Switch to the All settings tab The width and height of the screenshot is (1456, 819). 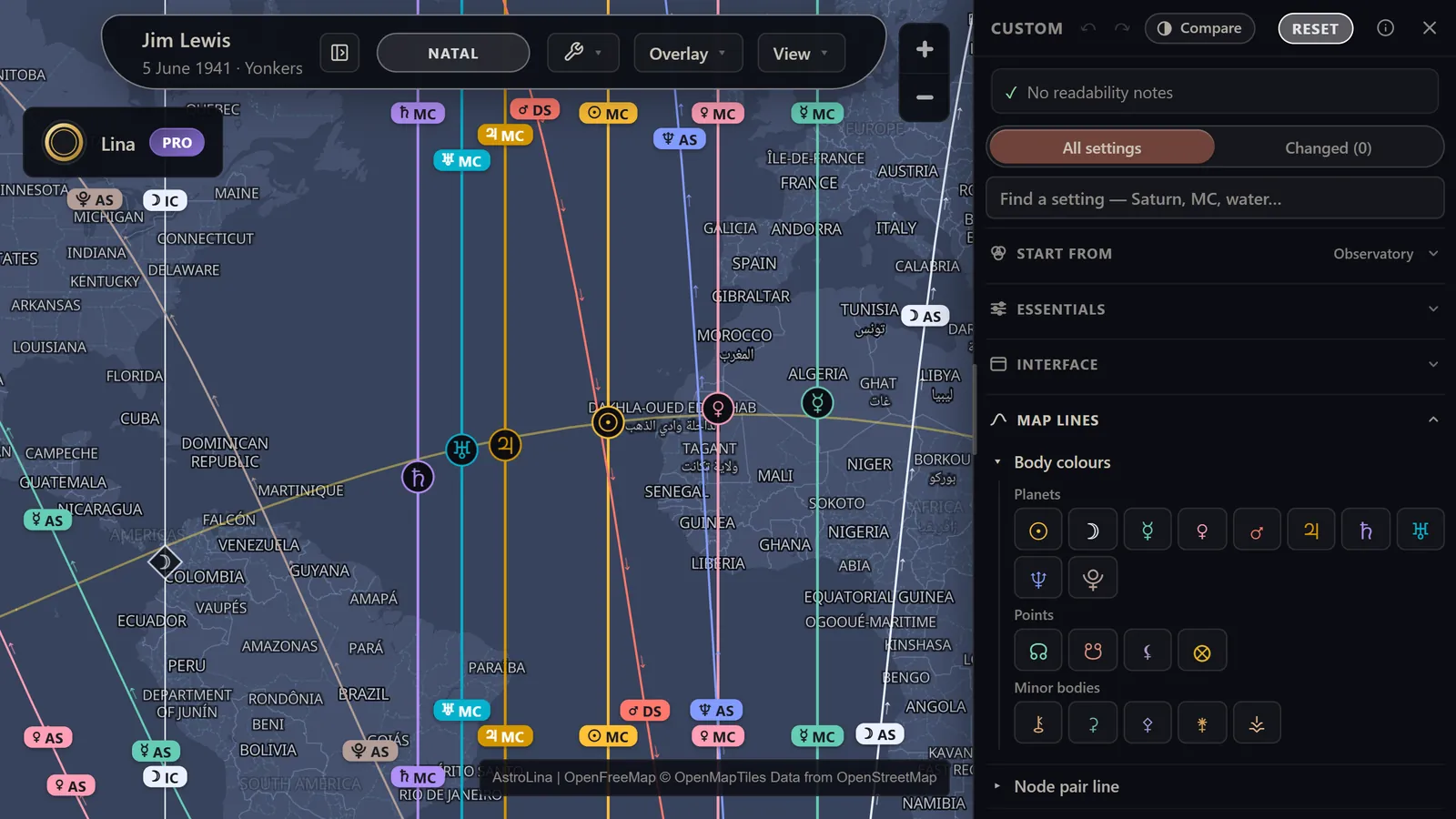pyautogui.click(x=1101, y=147)
